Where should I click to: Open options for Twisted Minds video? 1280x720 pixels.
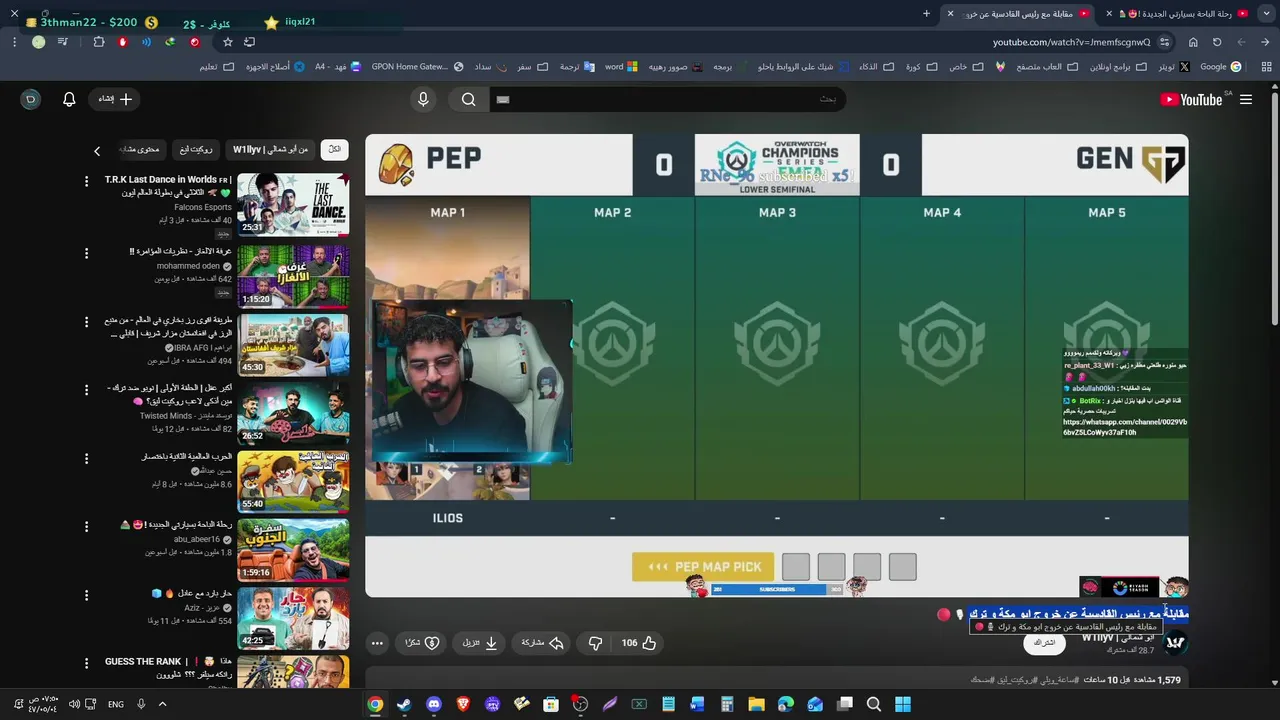click(86, 390)
